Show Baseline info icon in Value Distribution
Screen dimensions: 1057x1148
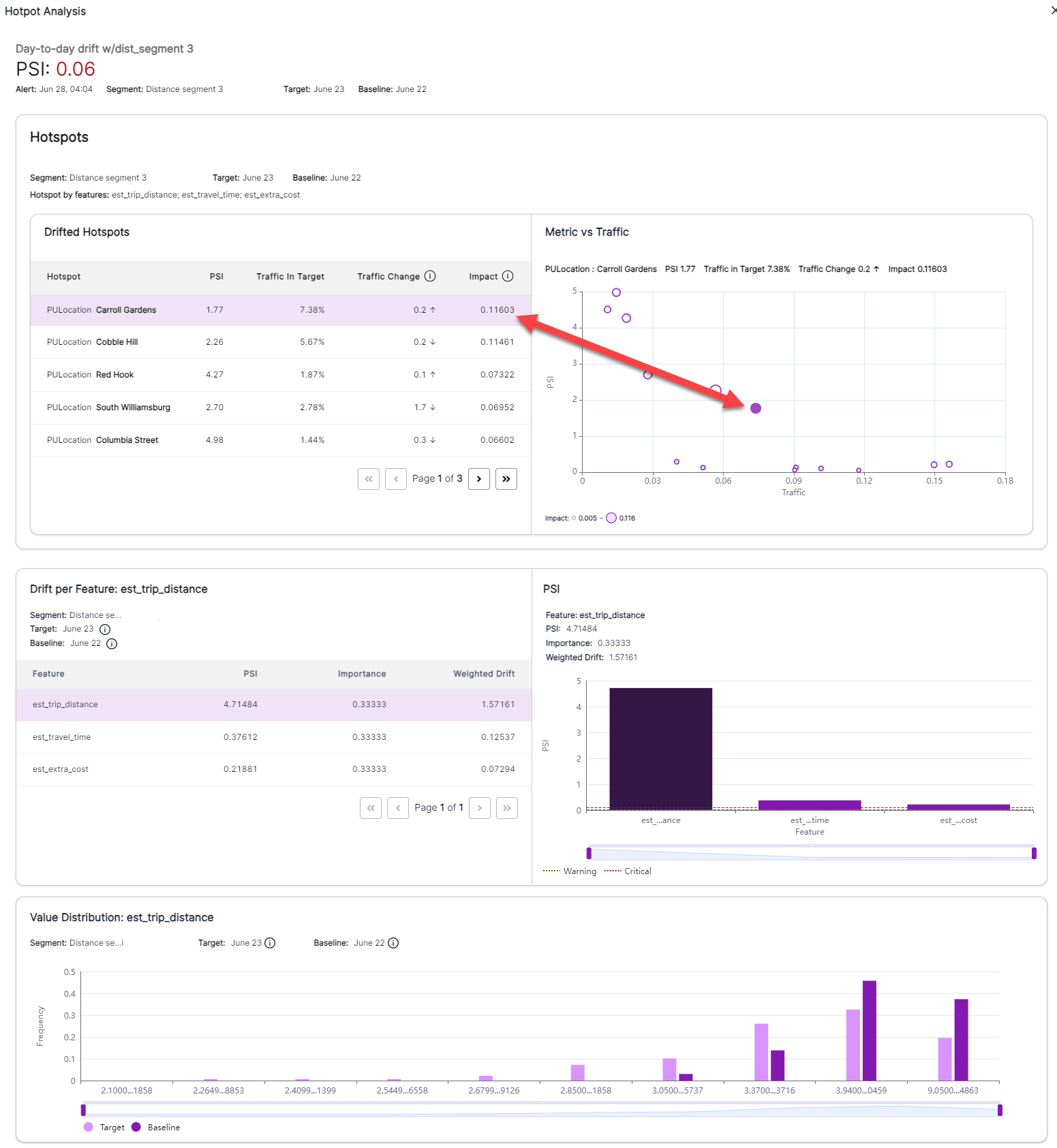[x=393, y=943]
